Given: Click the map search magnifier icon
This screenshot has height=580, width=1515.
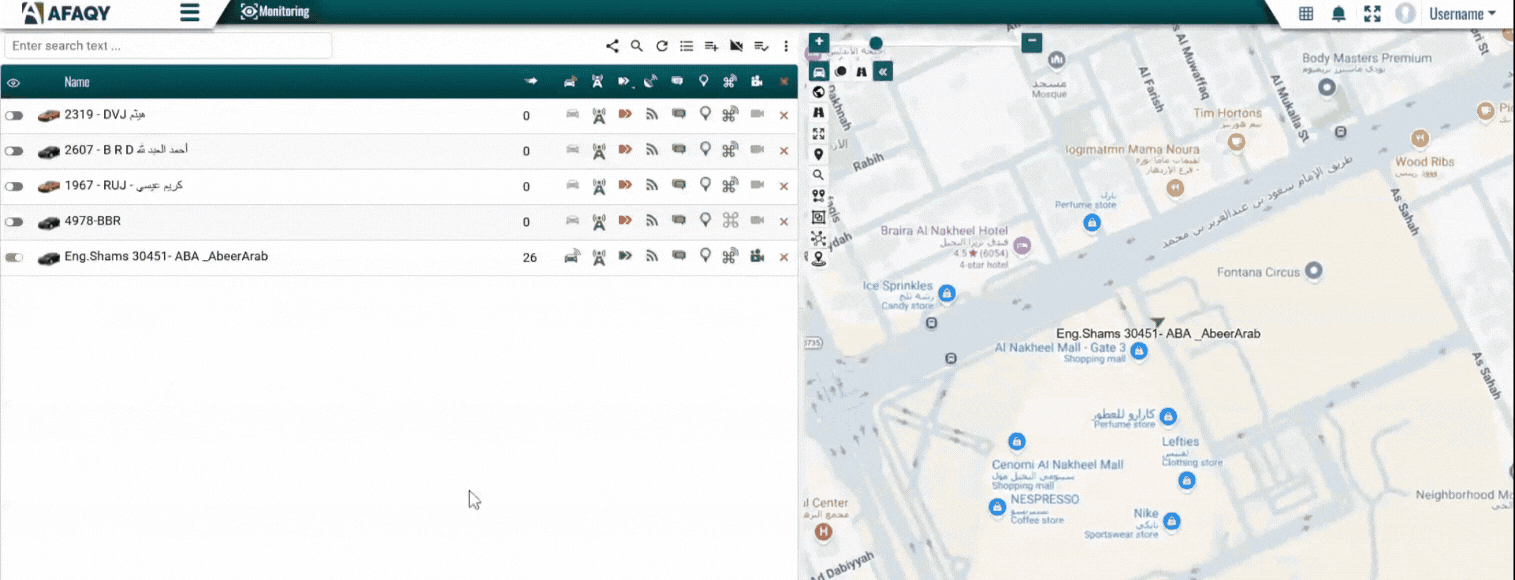Looking at the screenshot, I should 819,175.
